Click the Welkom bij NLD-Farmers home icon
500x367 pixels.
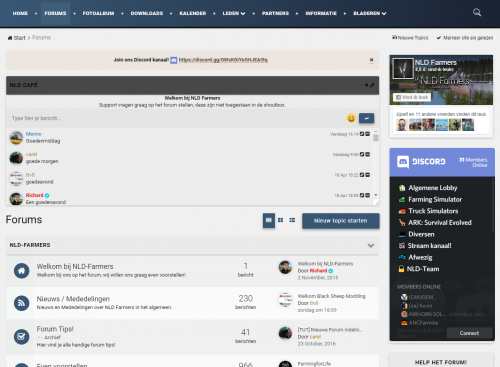pos(21,271)
